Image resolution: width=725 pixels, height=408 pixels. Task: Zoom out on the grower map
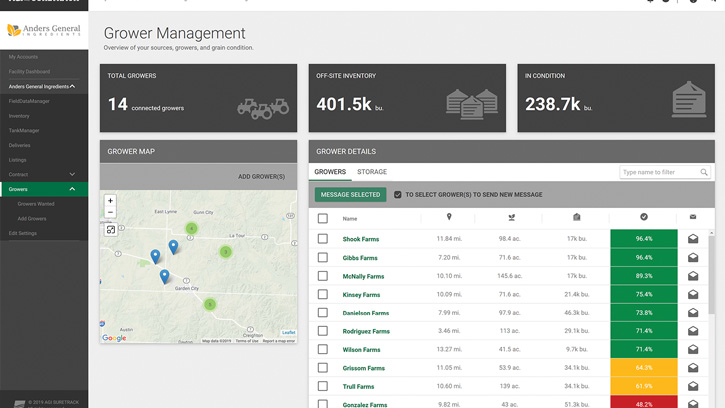(110, 213)
